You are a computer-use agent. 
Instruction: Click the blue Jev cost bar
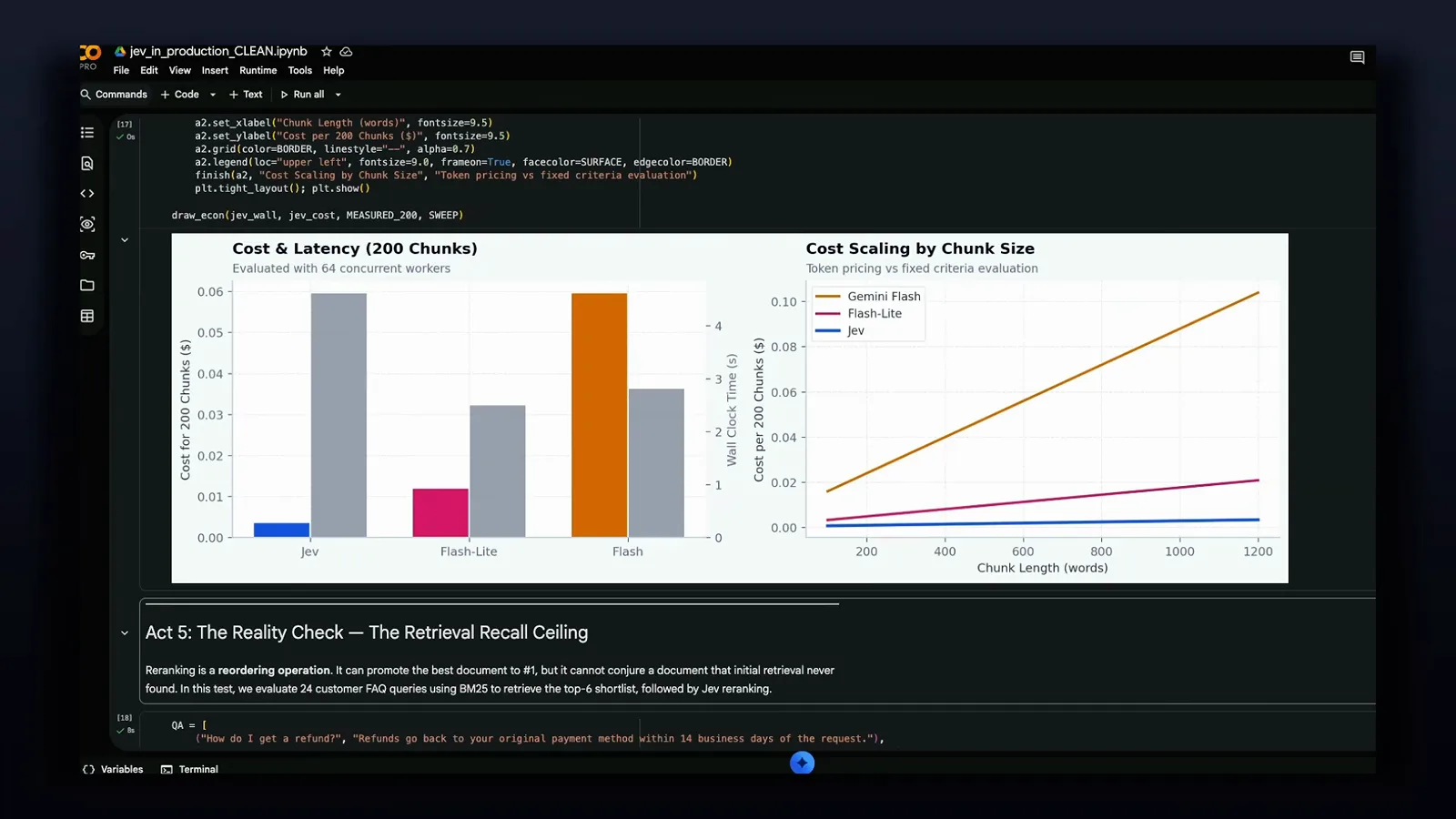(281, 530)
